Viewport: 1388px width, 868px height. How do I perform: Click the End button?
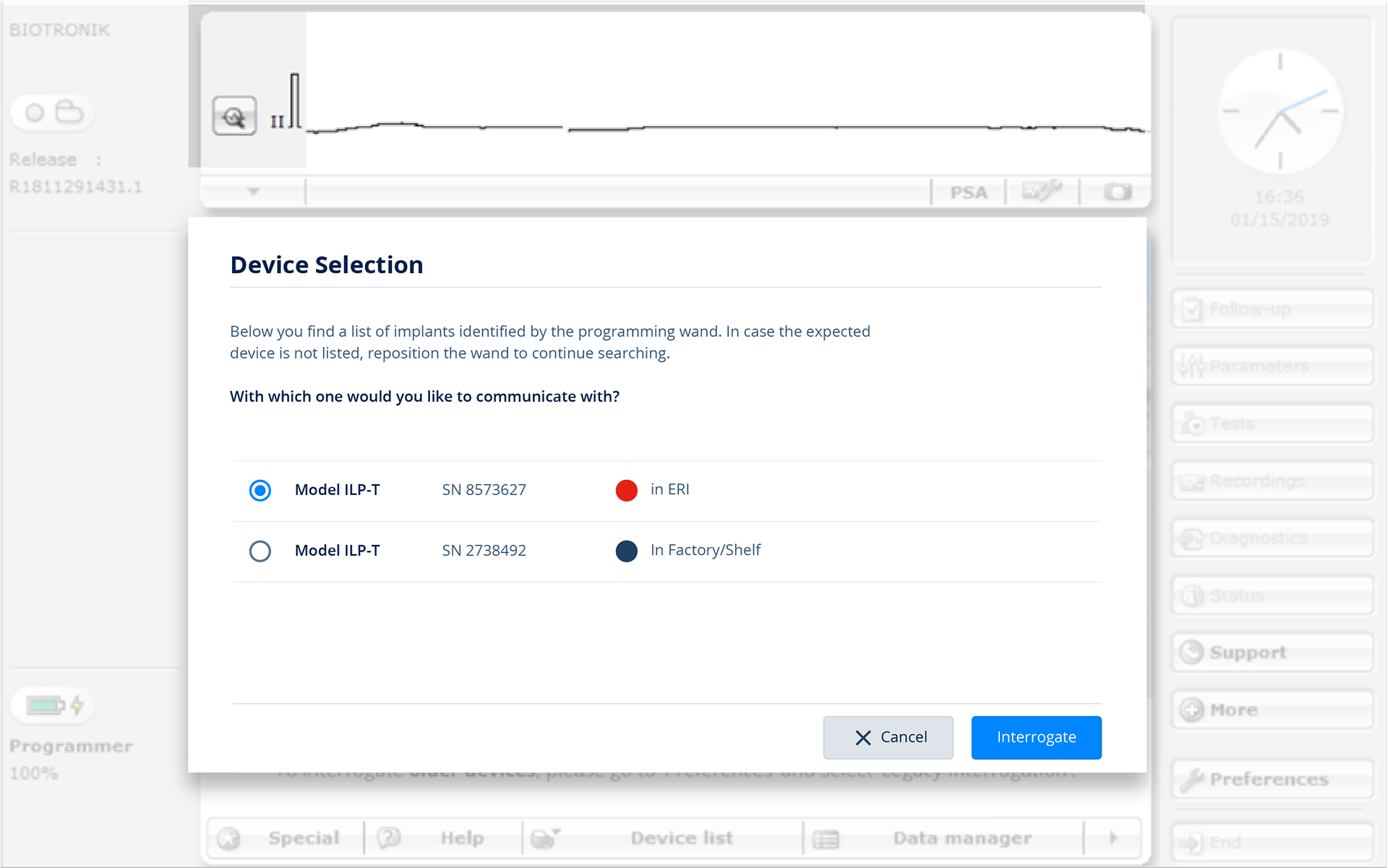tap(1272, 843)
